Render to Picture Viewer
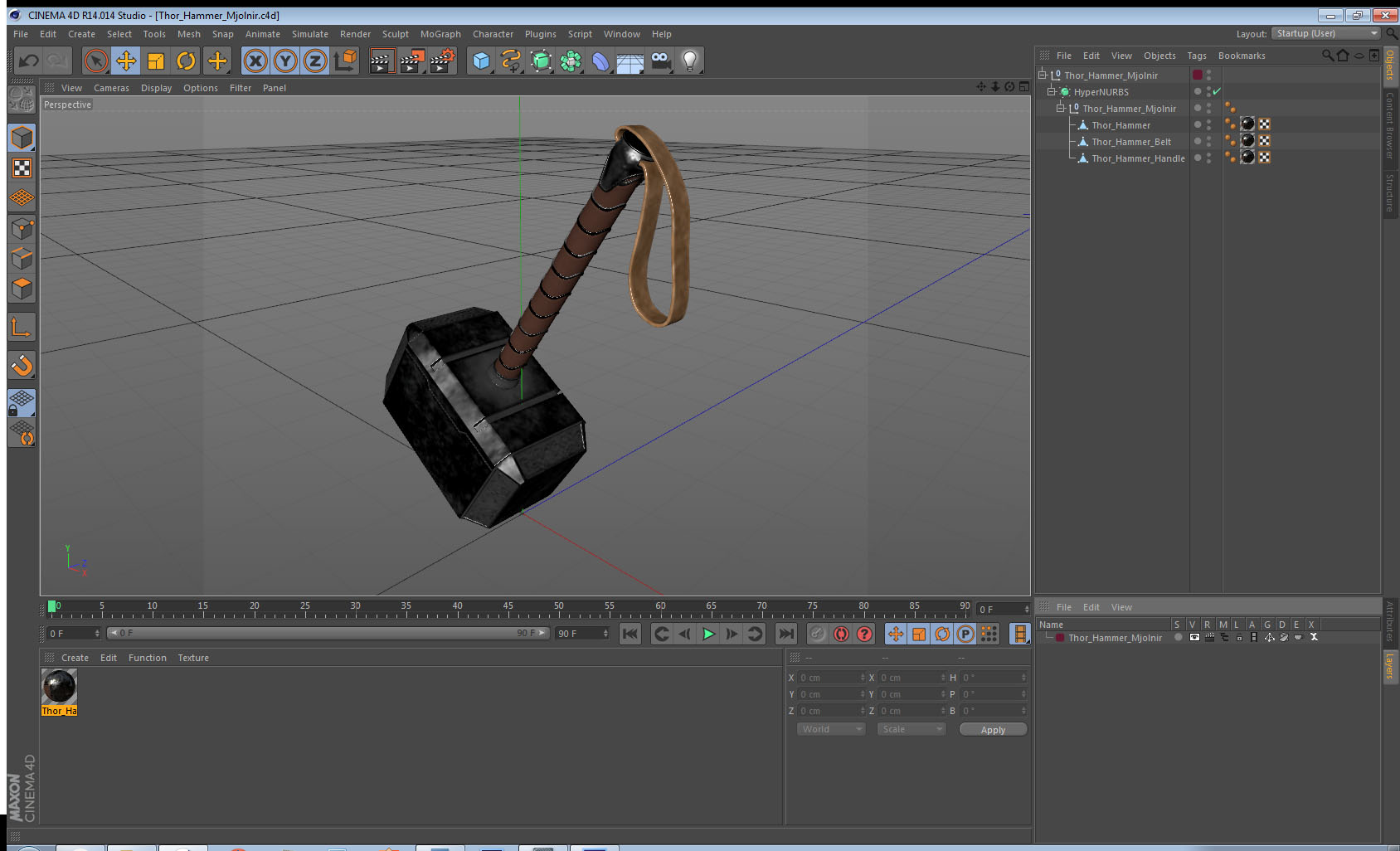The width and height of the screenshot is (1400, 851). (x=412, y=61)
